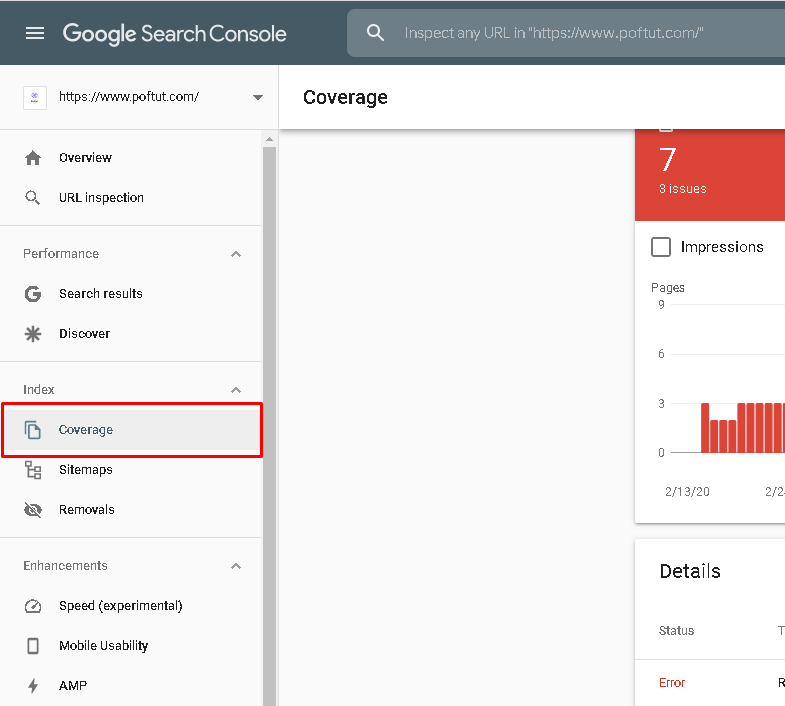Collapse the Index section

point(236,390)
